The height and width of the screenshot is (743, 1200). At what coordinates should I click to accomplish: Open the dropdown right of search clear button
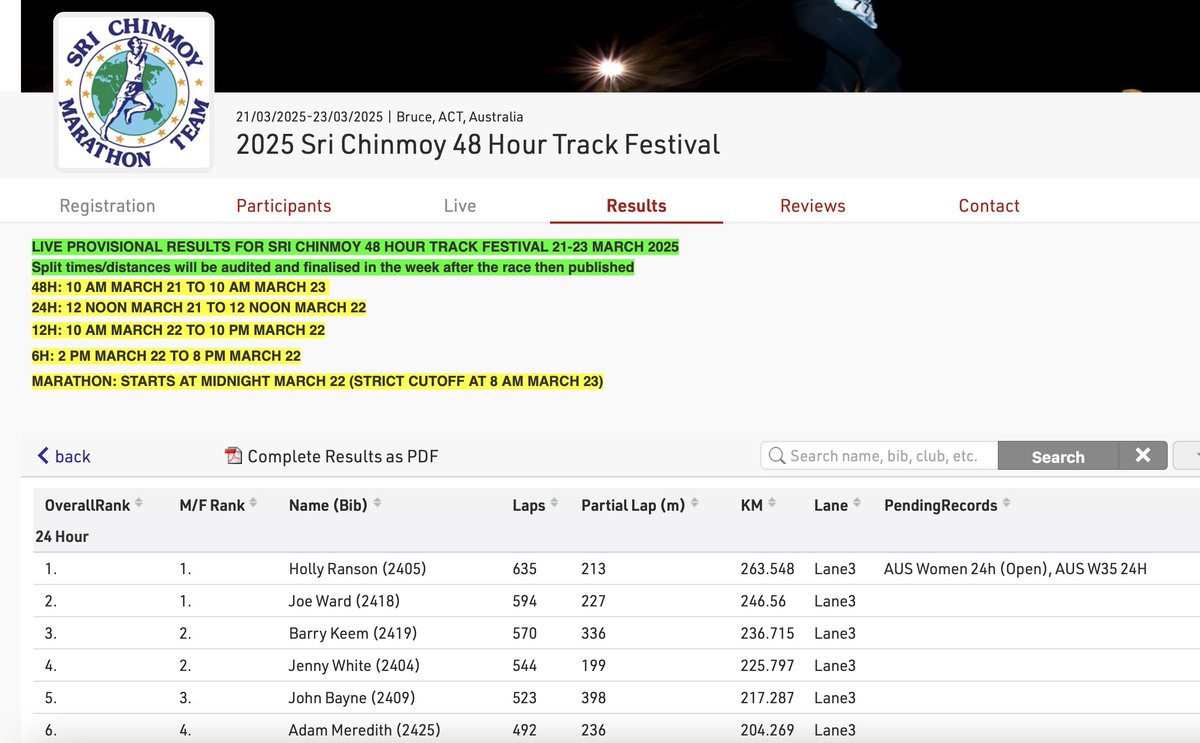coord(1187,456)
